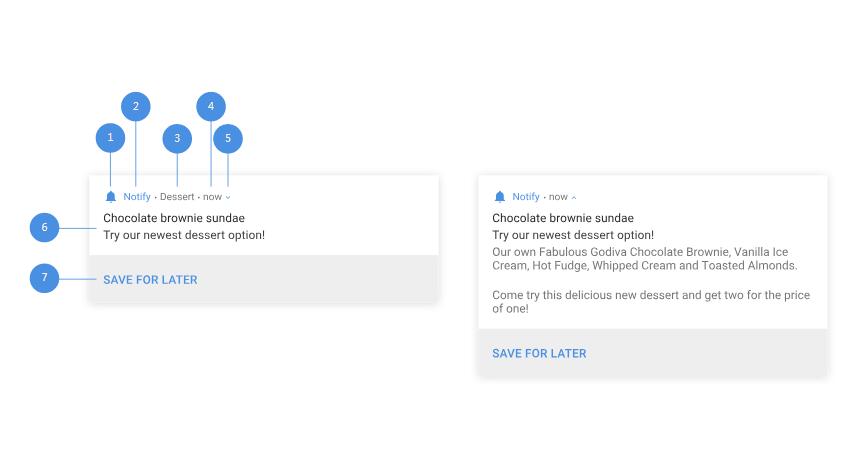Click the 'now' timestamp in the left notification
Image resolution: width=849 pixels, height=470 pixels.
212,197
